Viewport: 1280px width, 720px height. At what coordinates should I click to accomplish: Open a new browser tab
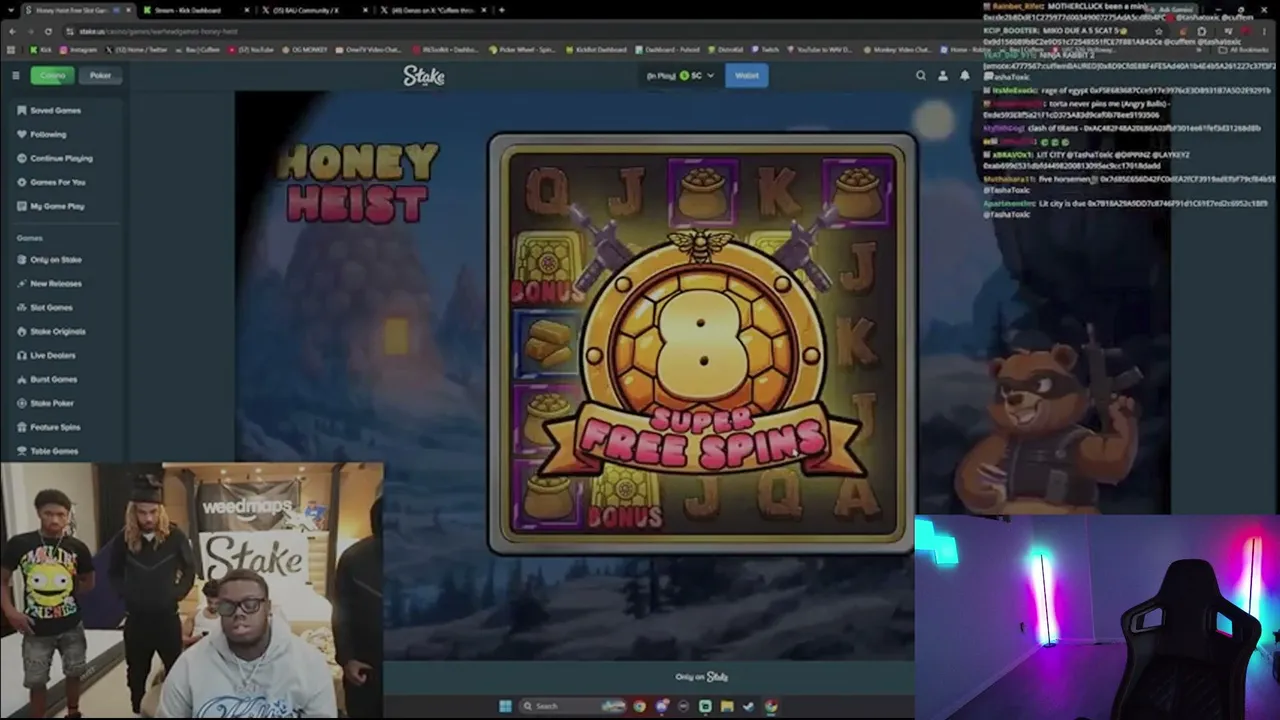(501, 10)
